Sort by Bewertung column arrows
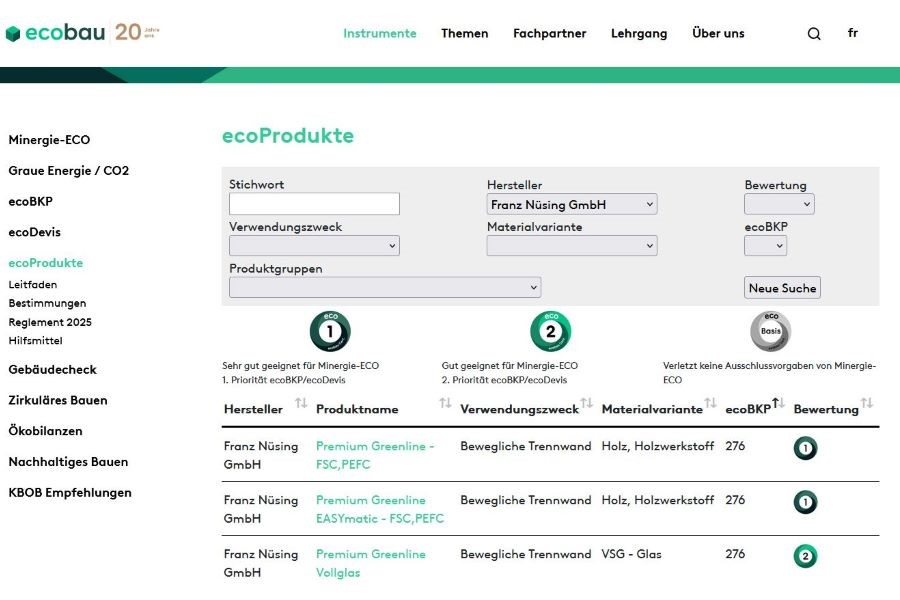This screenshot has width=900, height=600. click(x=867, y=404)
